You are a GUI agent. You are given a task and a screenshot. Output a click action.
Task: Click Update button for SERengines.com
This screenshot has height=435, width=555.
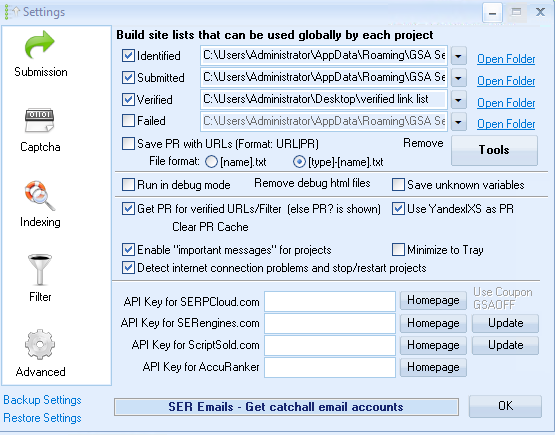pos(505,323)
